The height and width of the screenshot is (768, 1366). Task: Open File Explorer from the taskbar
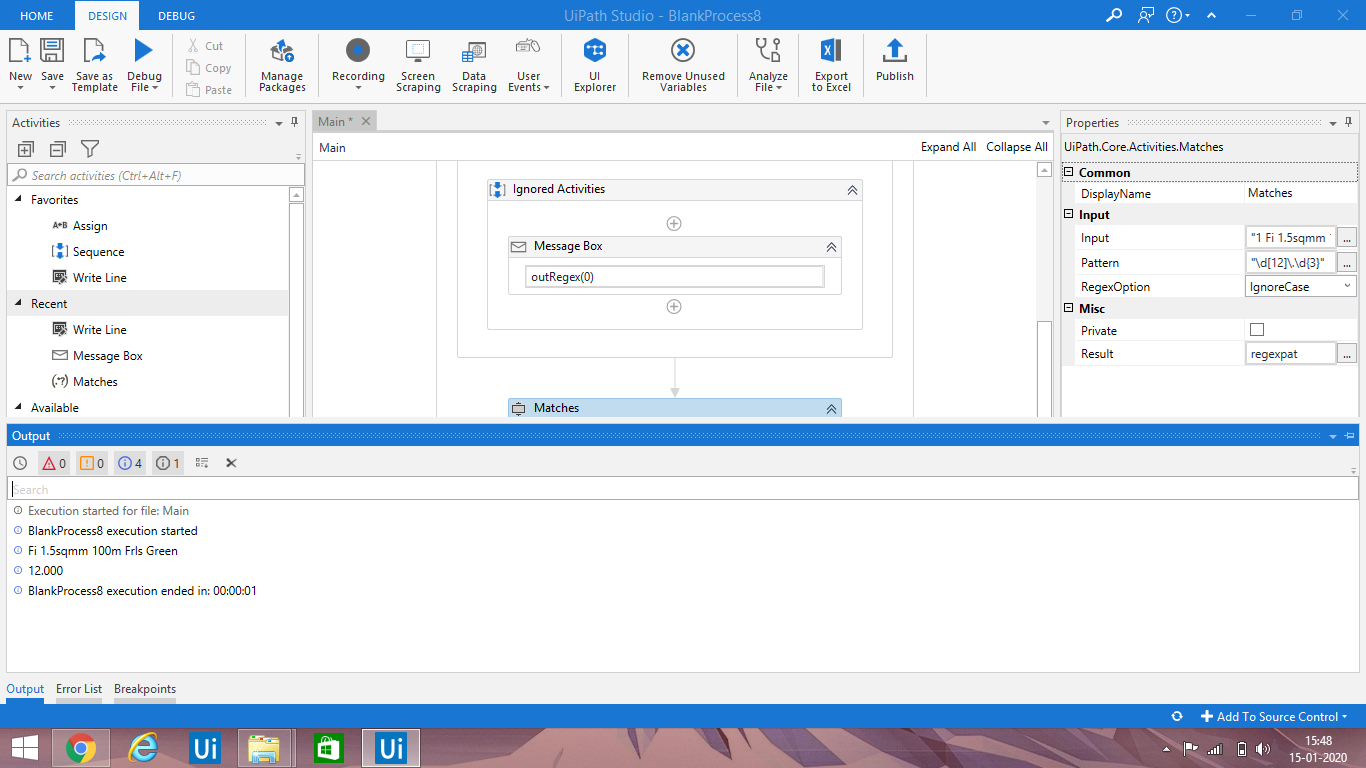(265, 748)
